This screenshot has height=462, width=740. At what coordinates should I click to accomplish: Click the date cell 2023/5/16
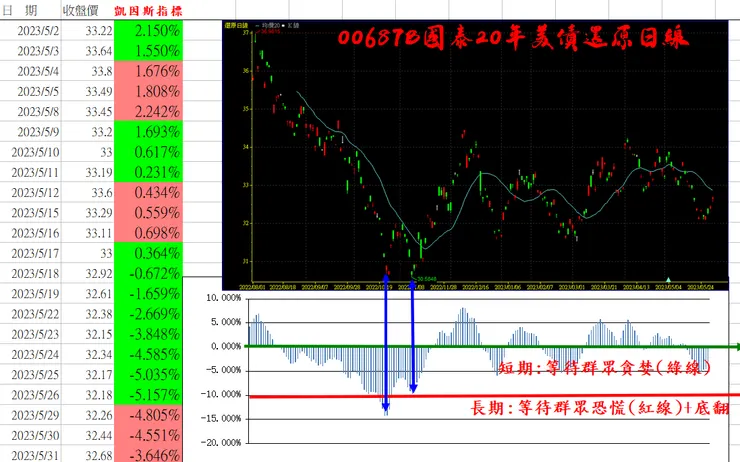(30, 234)
